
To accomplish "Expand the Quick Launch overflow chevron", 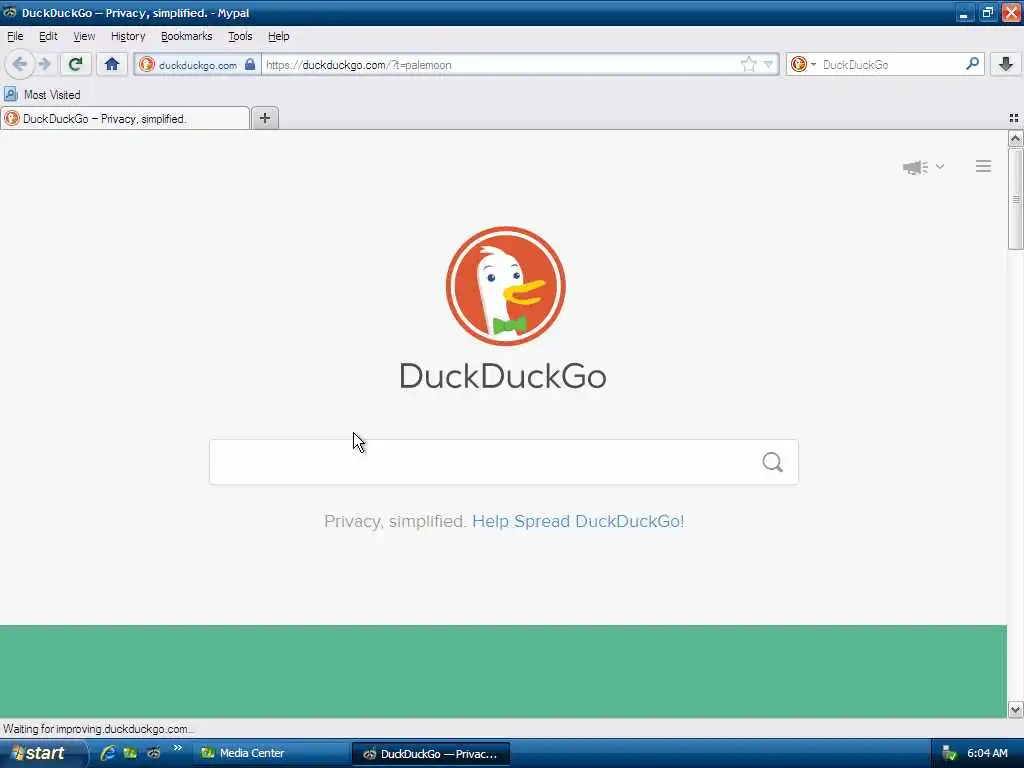I will [x=178, y=748].
